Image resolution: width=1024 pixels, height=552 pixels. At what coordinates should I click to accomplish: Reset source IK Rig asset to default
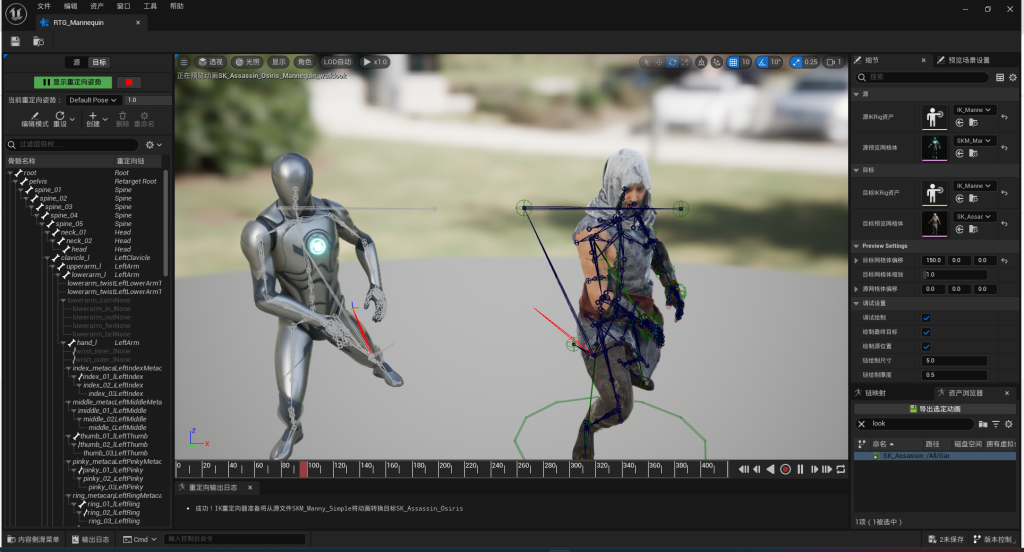tap(1004, 117)
